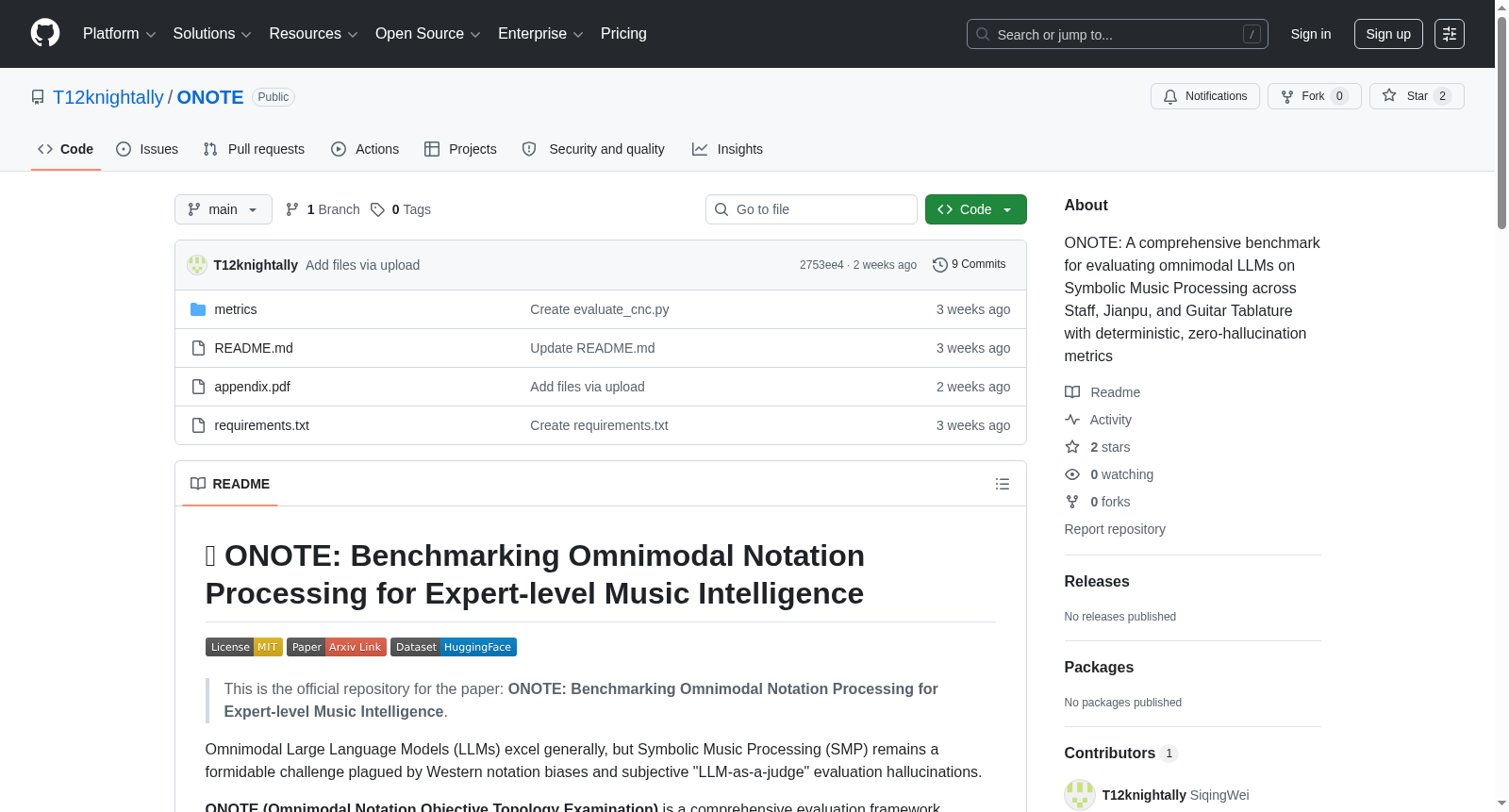The width and height of the screenshot is (1509, 812).
Task: Click the Notifications bell button
Action: click(x=1204, y=96)
